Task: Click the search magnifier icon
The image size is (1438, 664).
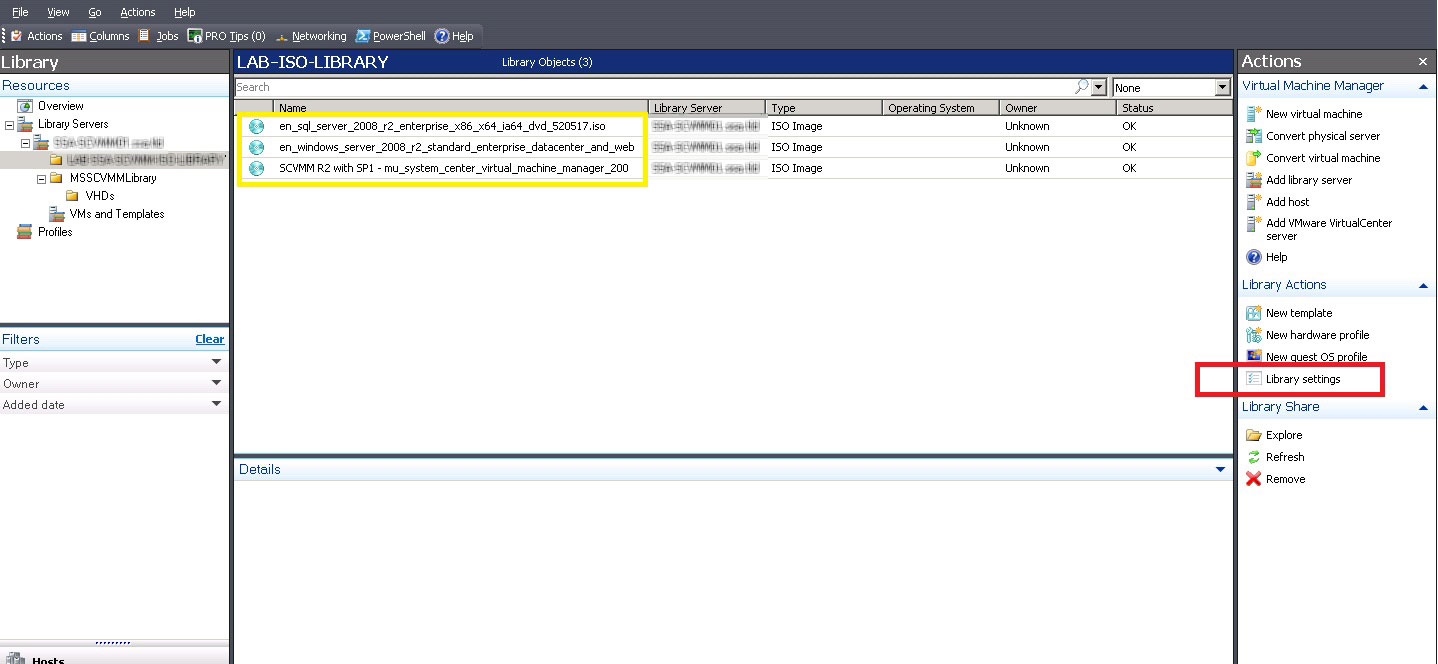Action: 1081,87
